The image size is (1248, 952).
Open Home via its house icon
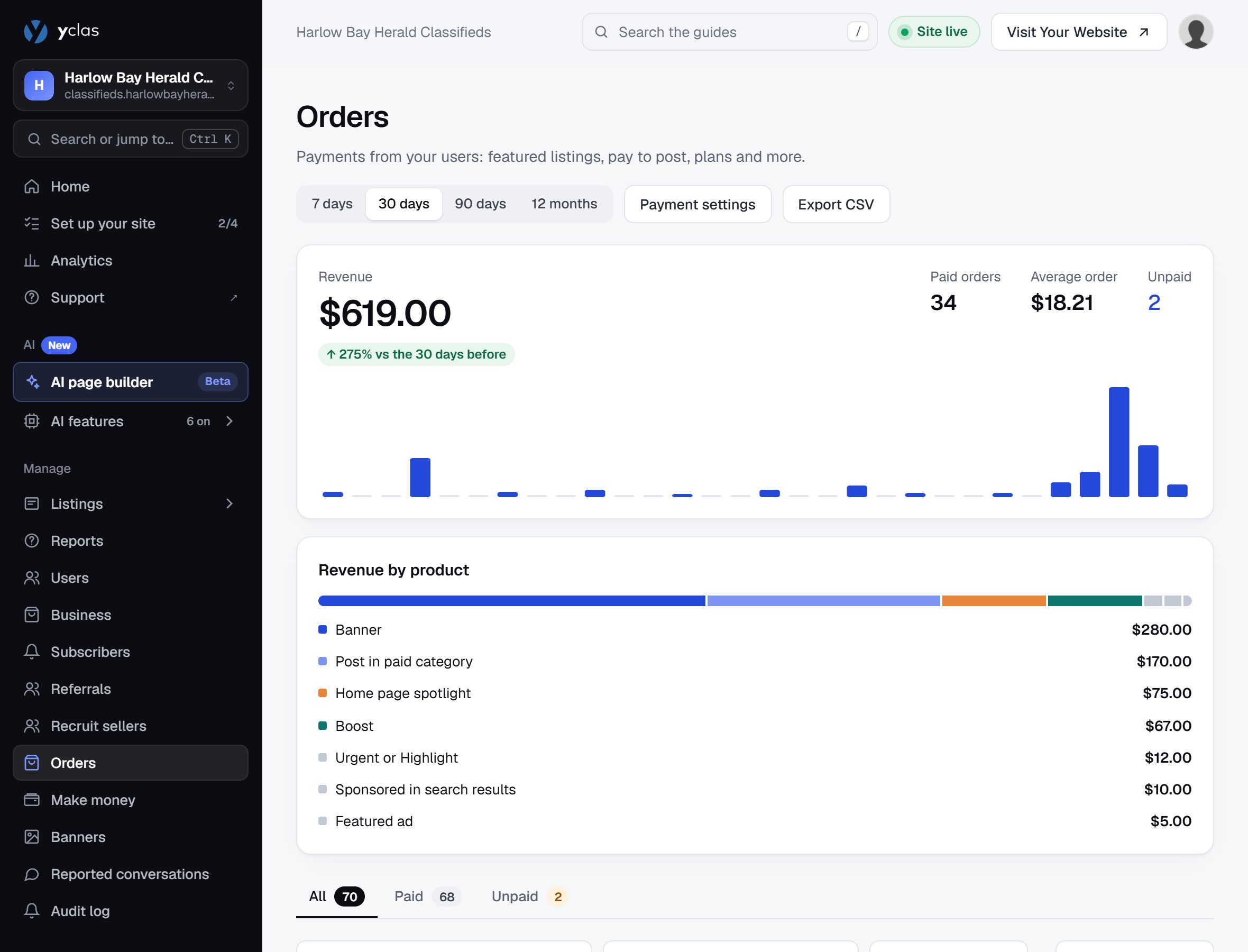coord(32,186)
